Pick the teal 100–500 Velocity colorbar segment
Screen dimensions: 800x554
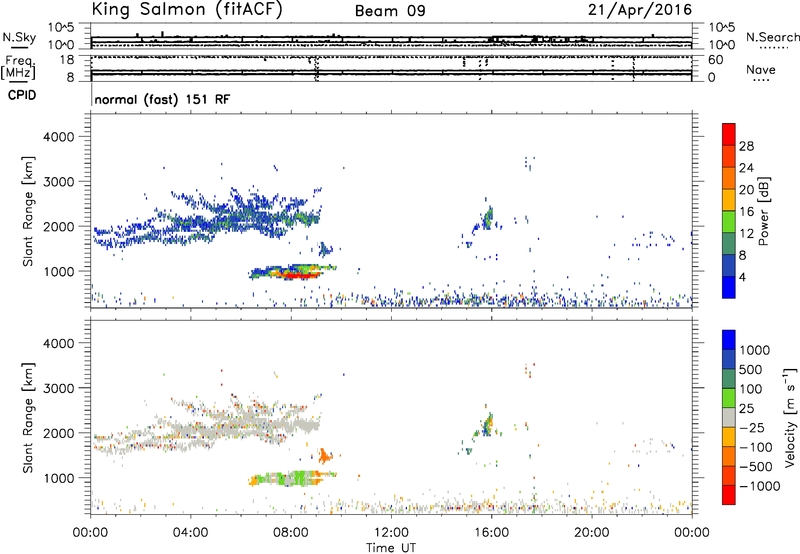(x=729, y=379)
